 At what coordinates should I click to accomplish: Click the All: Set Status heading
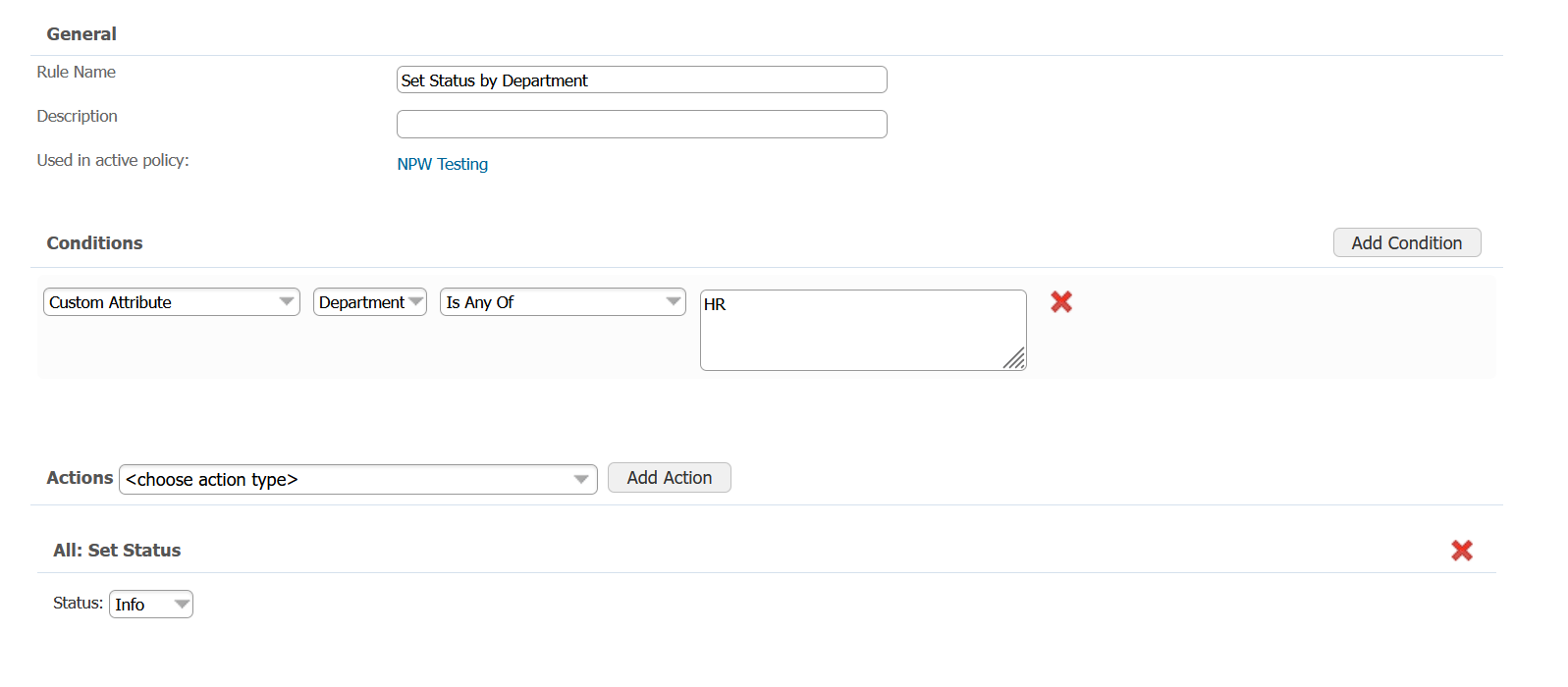tap(117, 551)
